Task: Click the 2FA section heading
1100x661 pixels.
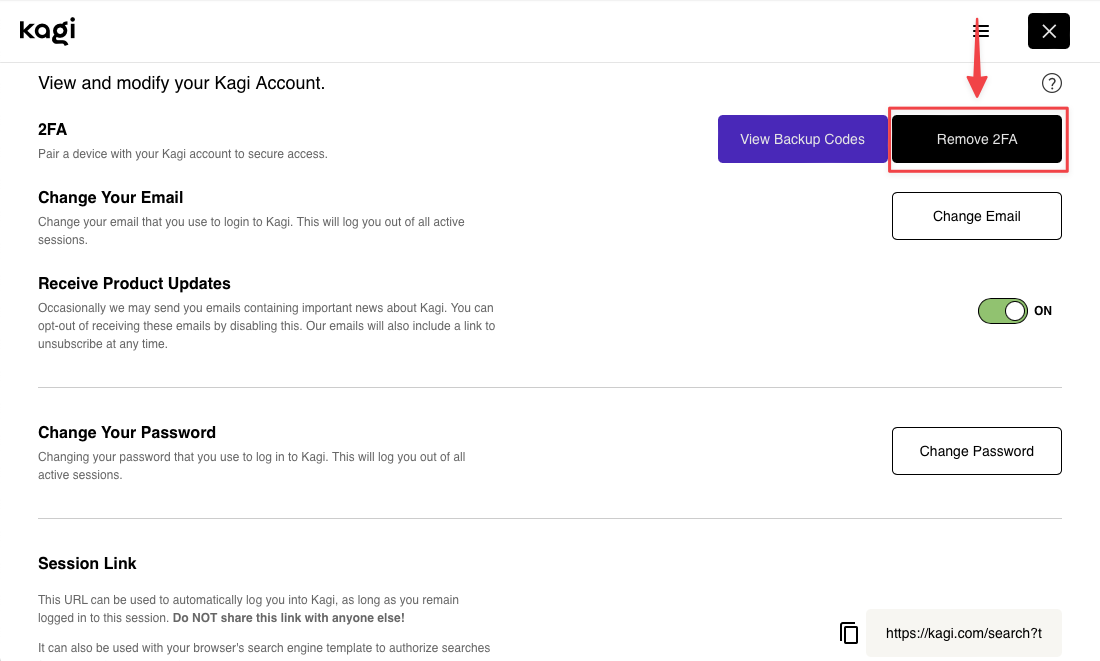Action: tap(51, 129)
